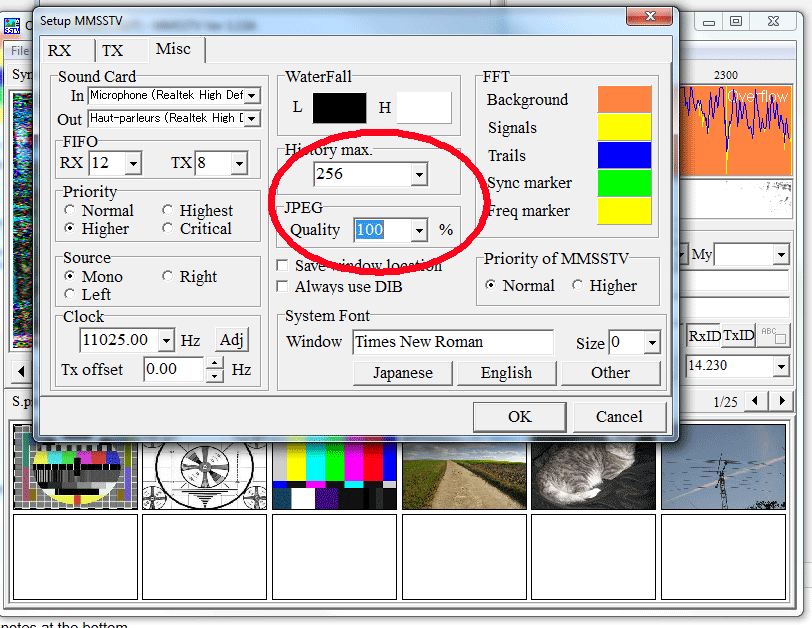Viewport: 812px width, 628px height.
Task: Select Highest priority radio button
Action: 167,210
